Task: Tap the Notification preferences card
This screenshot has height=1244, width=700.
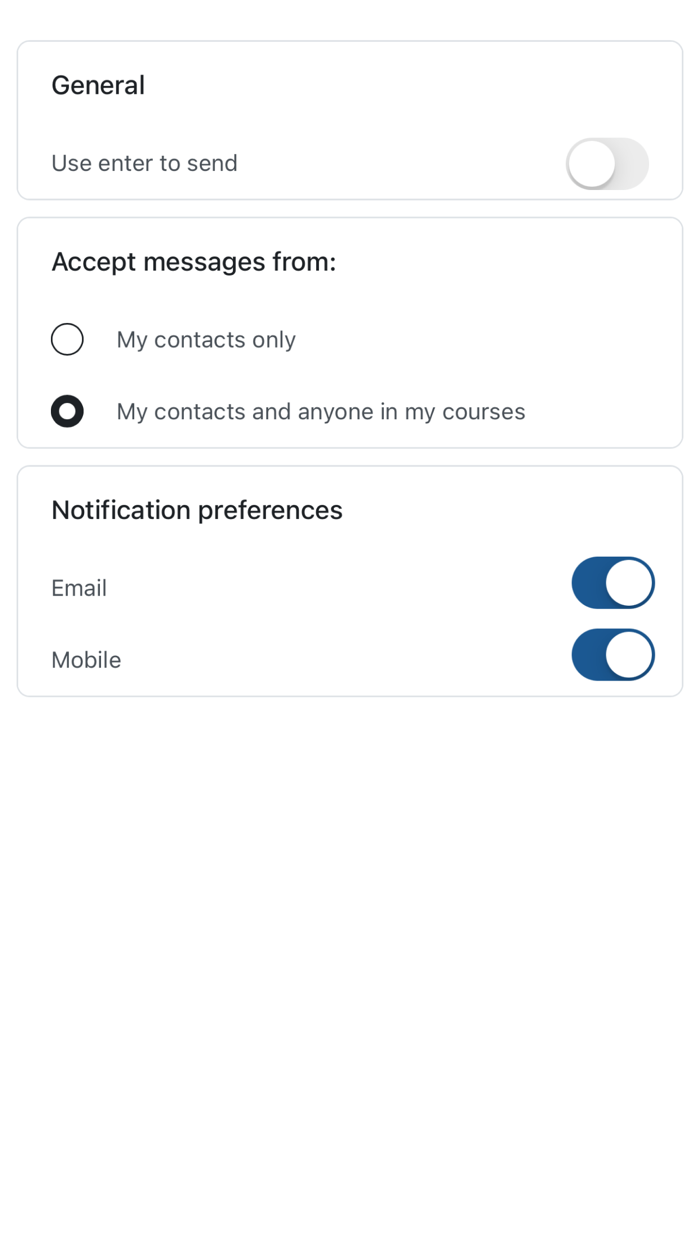Action: tap(350, 580)
